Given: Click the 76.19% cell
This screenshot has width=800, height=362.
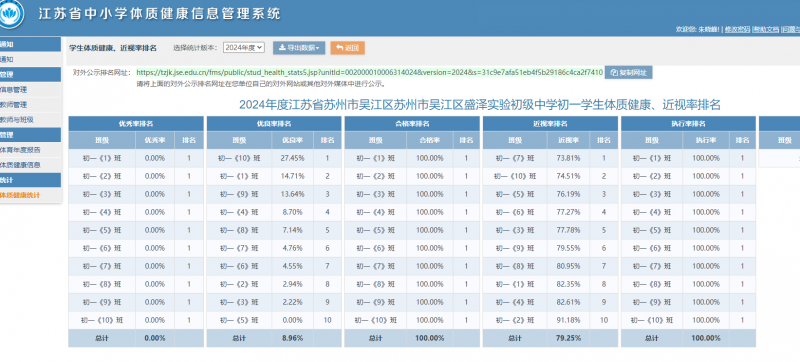Looking at the screenshot, I should click(568, 194).
